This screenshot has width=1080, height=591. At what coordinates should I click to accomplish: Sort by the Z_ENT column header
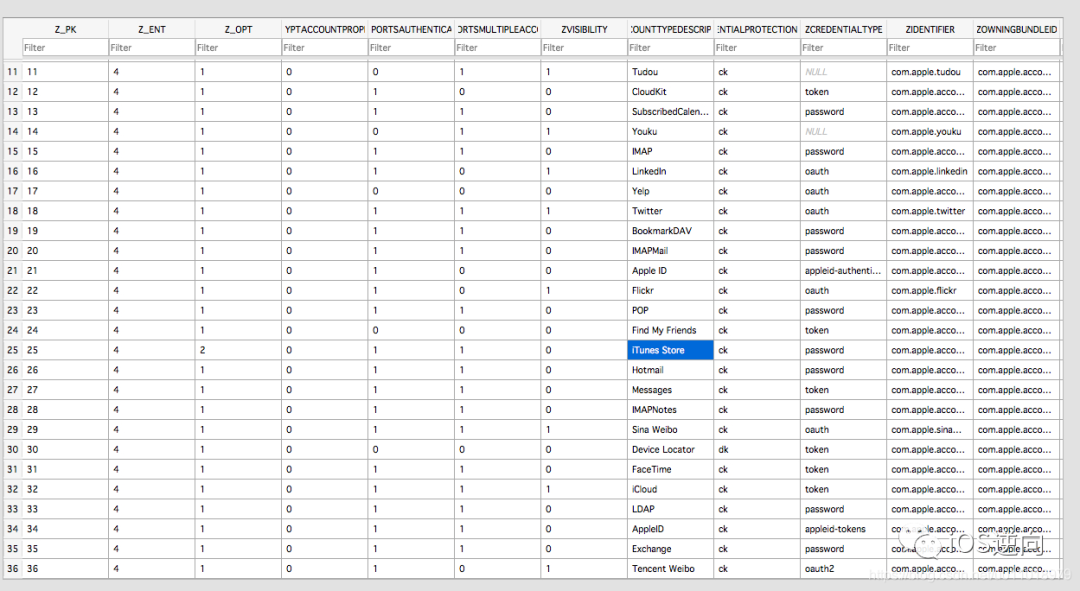pyautogui.click(x=152, y=30)
